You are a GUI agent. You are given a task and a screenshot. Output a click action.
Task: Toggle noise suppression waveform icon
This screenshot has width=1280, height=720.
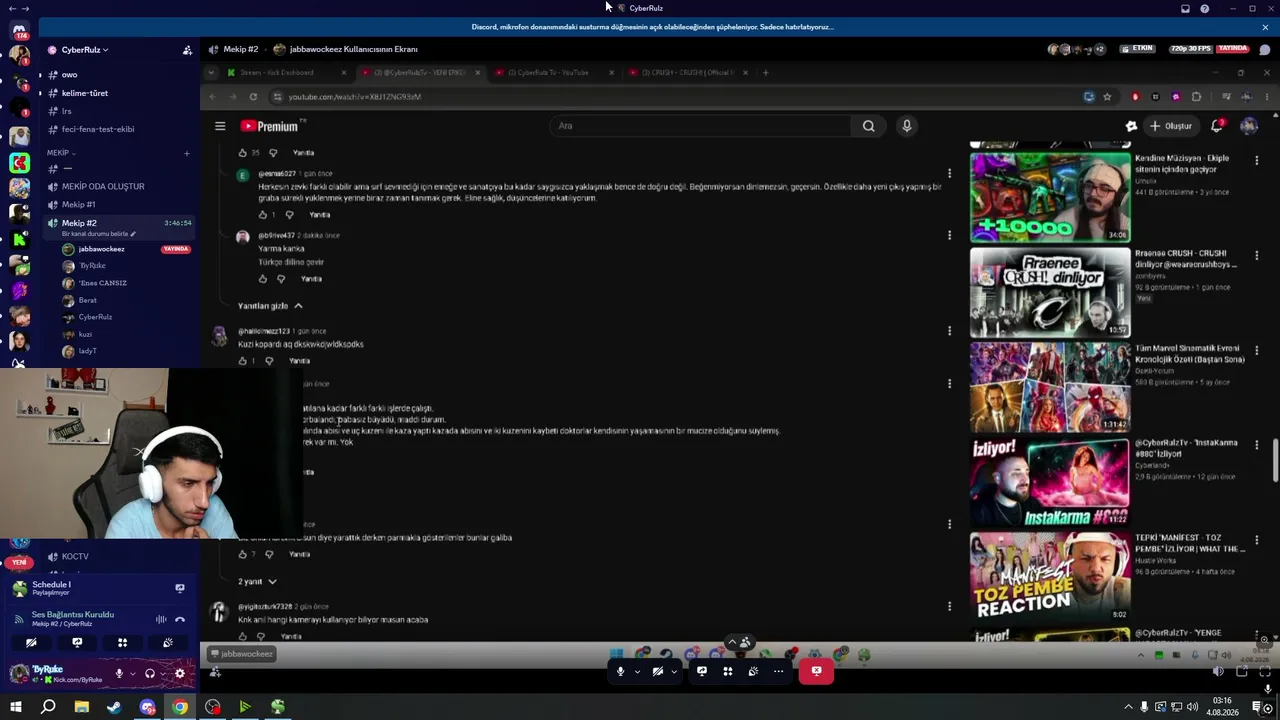[x=161, y=619]
